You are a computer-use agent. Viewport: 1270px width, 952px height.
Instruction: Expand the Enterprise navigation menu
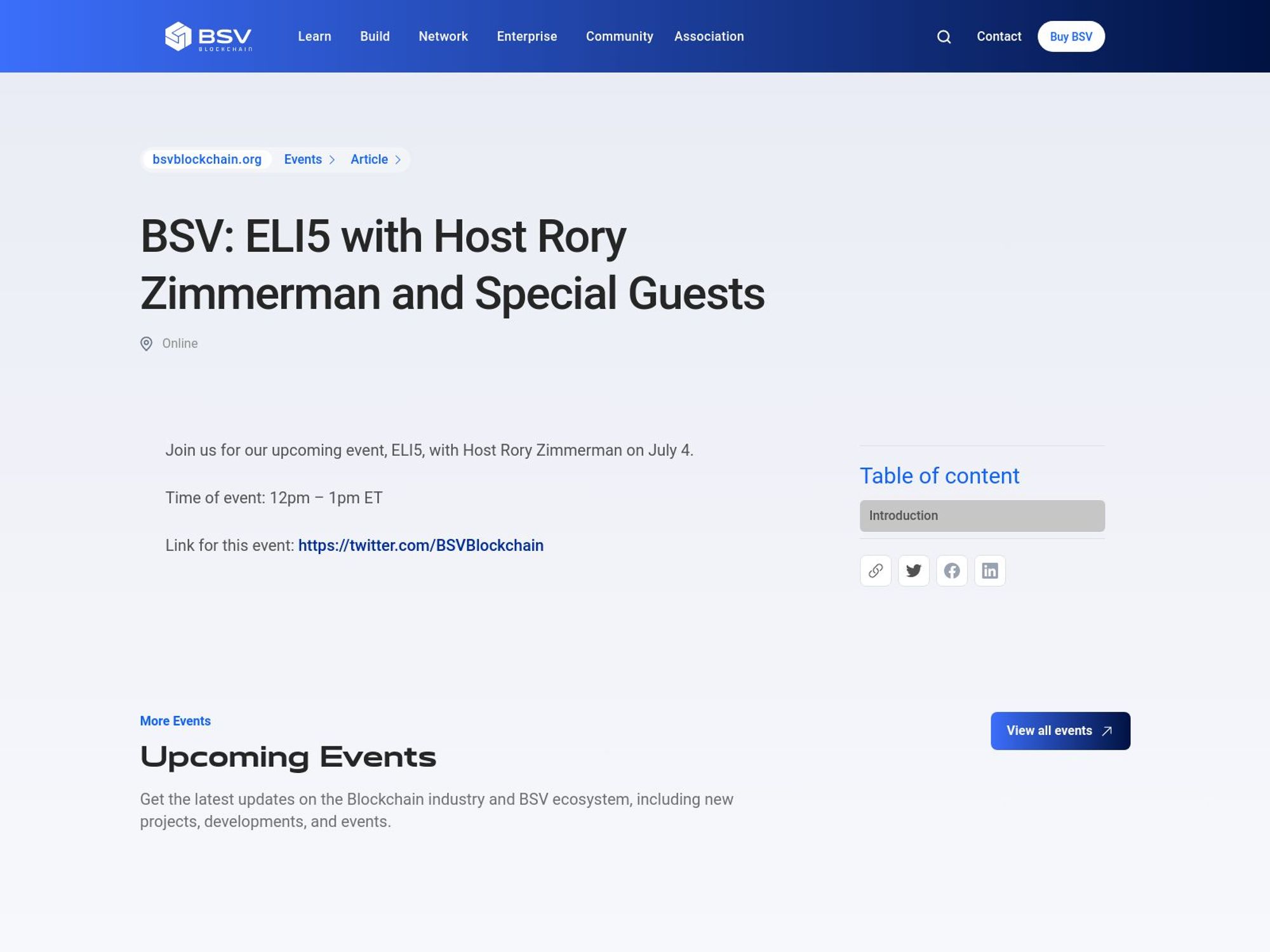pos(527,36)
